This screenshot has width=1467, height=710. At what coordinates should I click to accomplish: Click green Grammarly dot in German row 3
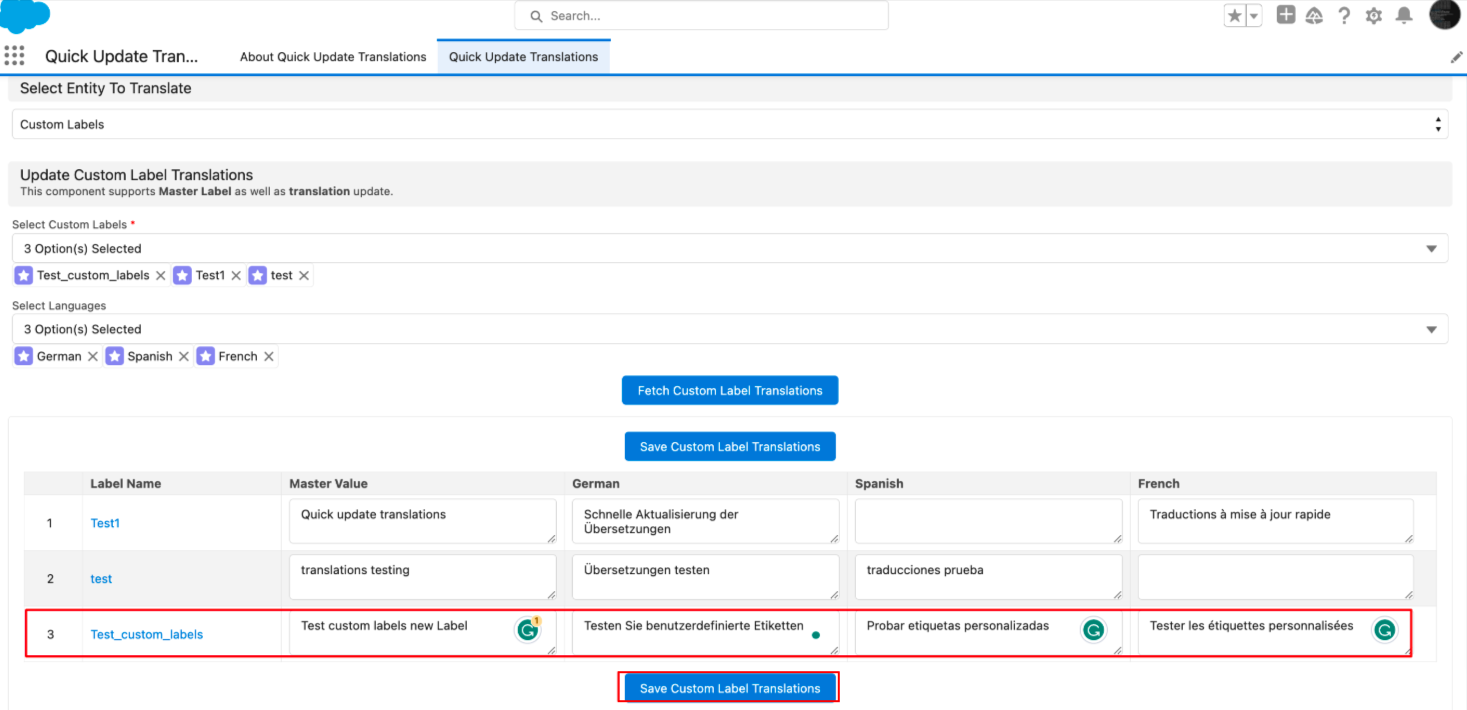816,634
